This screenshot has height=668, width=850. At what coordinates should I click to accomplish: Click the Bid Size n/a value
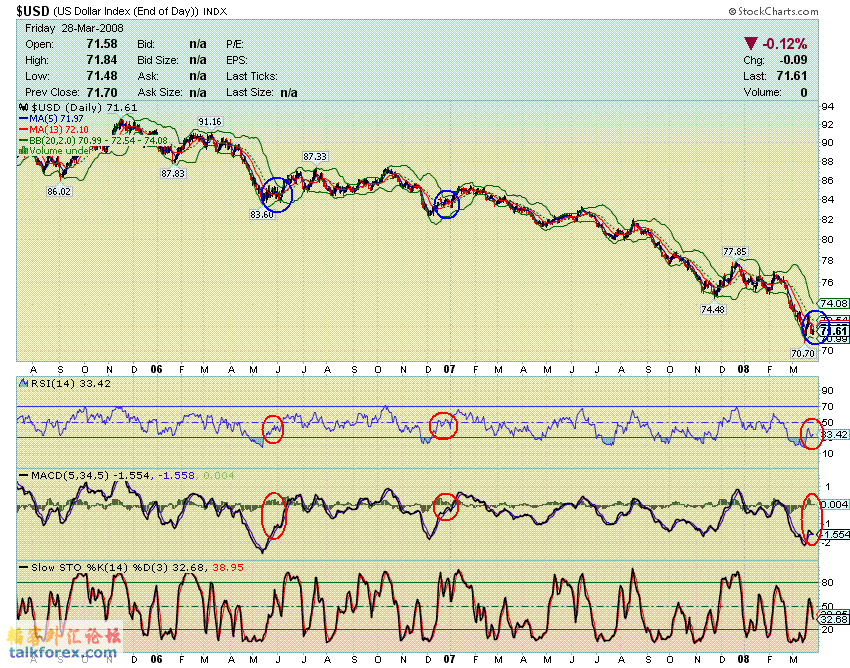click(x=198, y=60)
